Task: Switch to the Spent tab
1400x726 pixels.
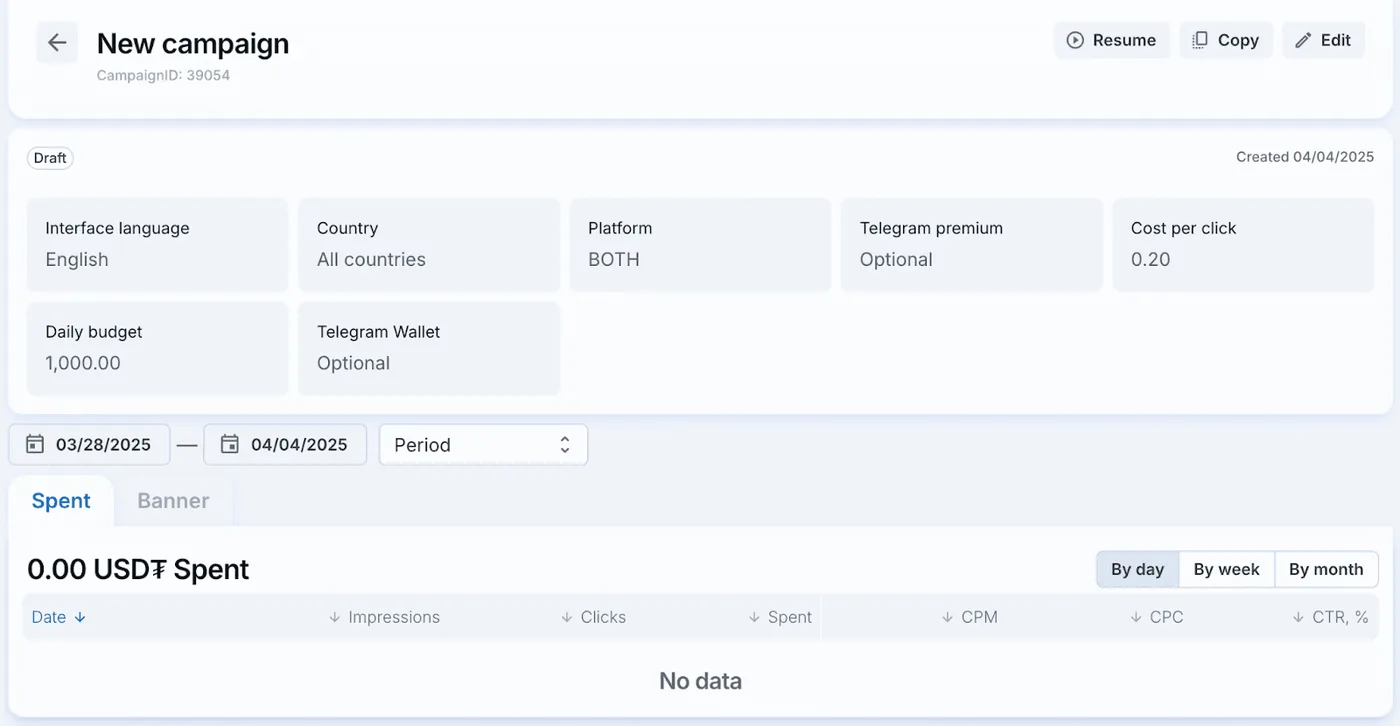Action: point(61,501)
